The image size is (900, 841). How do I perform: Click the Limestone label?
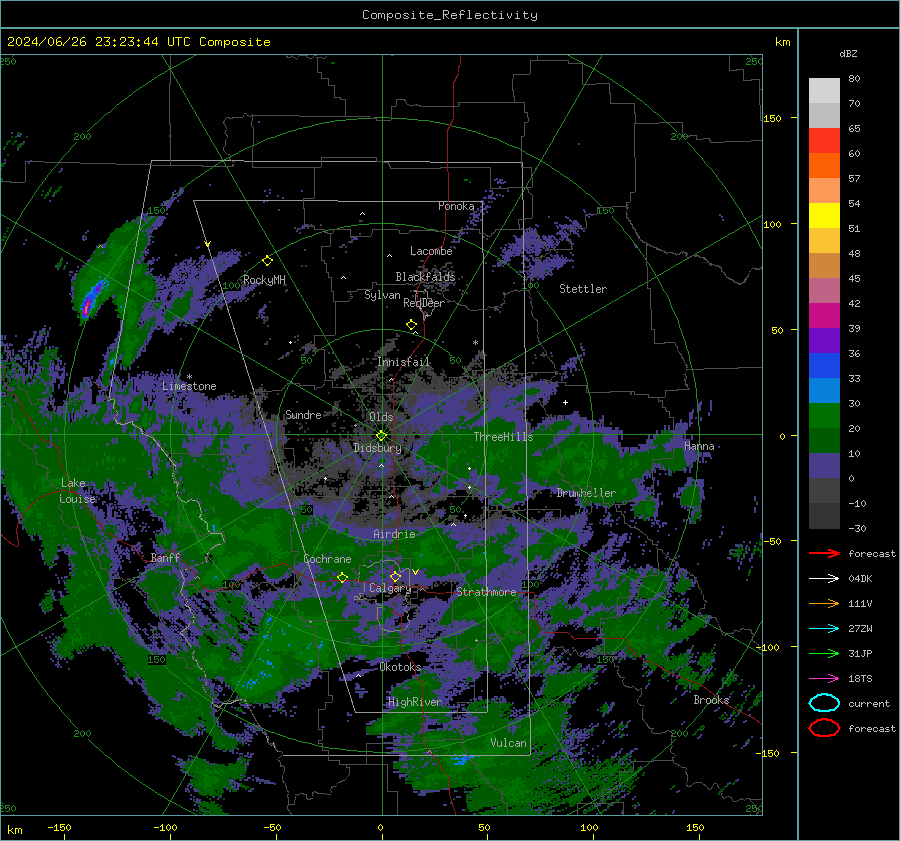tap(189, 386)
